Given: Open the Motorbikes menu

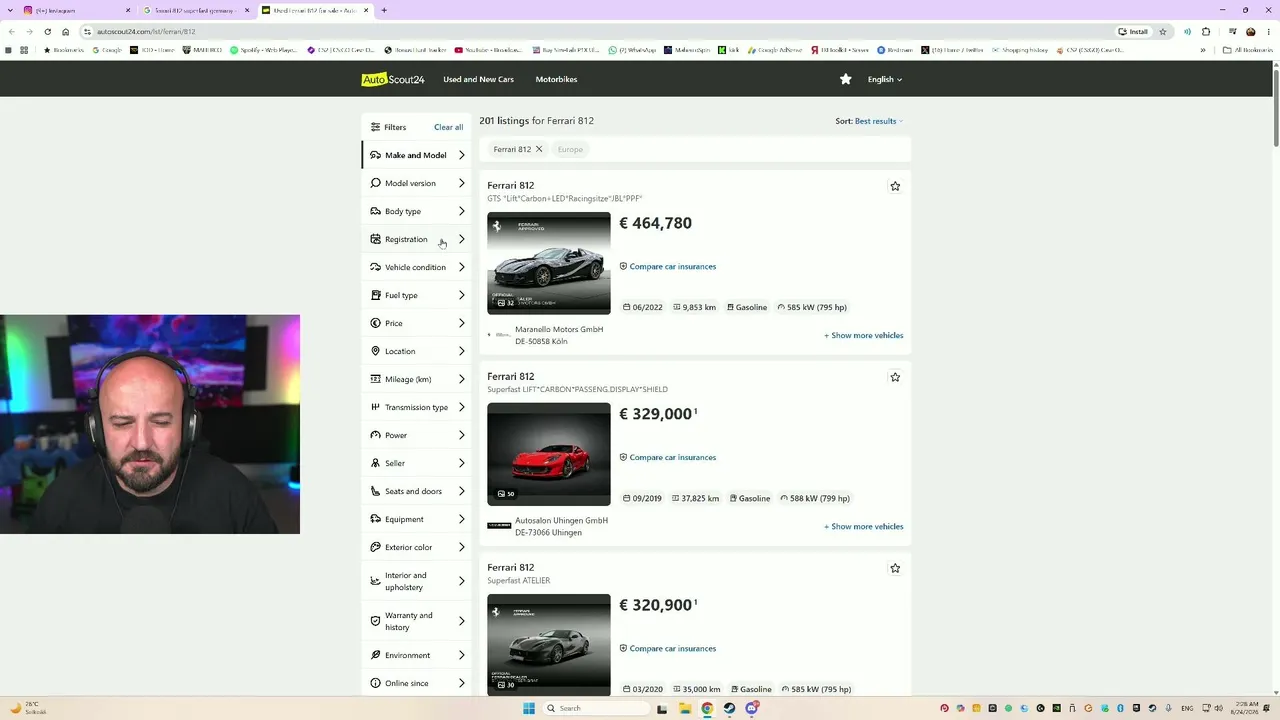Looking at the screenshot, I should click(556, 79).
